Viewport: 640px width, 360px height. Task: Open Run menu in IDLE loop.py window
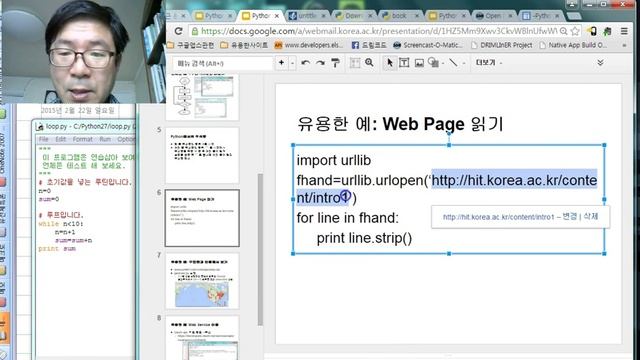click(x=105, y=139)
